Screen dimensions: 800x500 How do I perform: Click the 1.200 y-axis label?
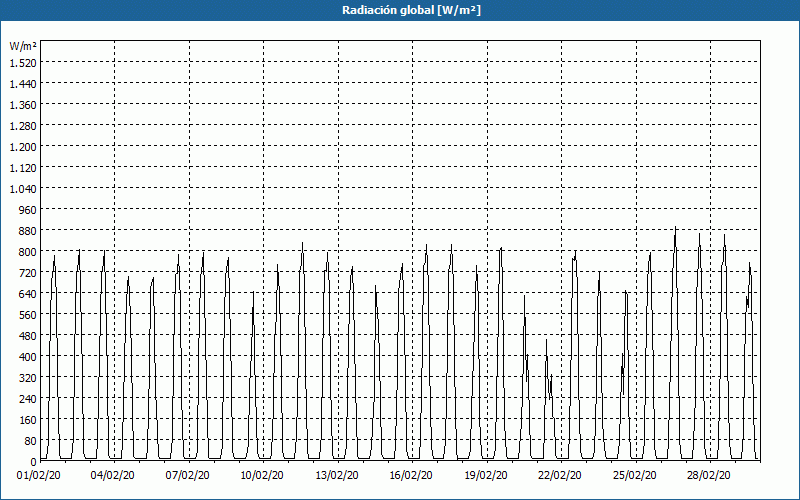(x=23, y=147)
